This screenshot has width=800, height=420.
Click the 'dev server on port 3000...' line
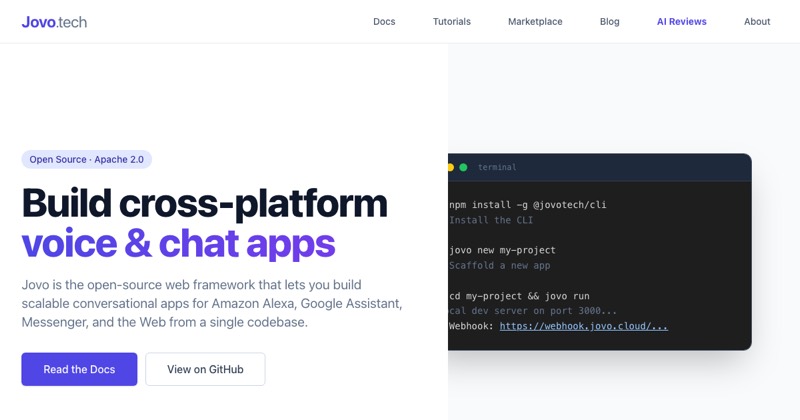533,311
